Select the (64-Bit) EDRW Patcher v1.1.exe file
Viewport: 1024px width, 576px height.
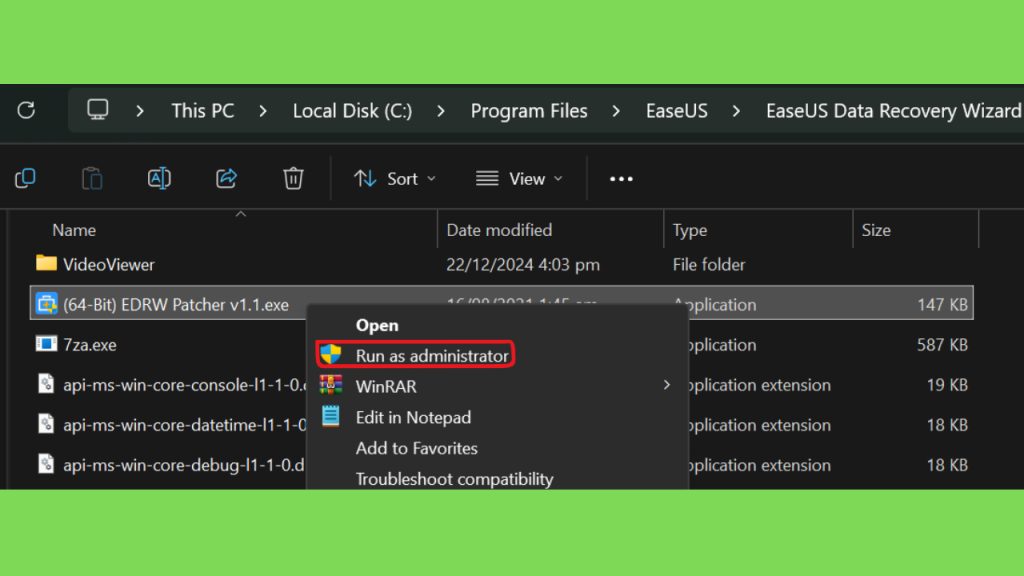click(176, 305)
